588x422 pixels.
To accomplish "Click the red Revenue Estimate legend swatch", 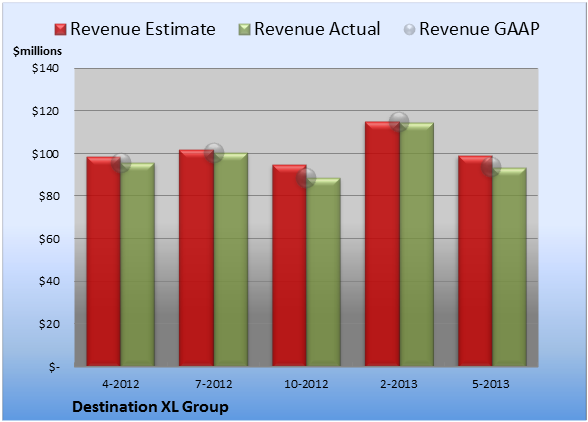I will (x=60, y=30).
